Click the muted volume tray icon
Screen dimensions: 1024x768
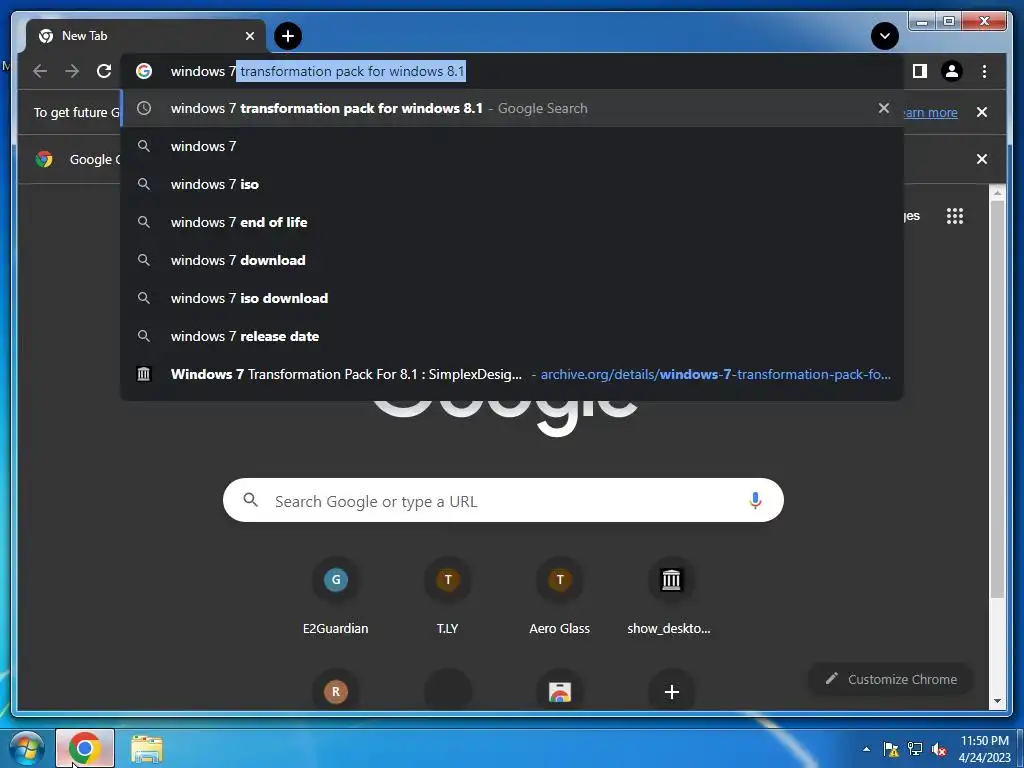(939, 749)
